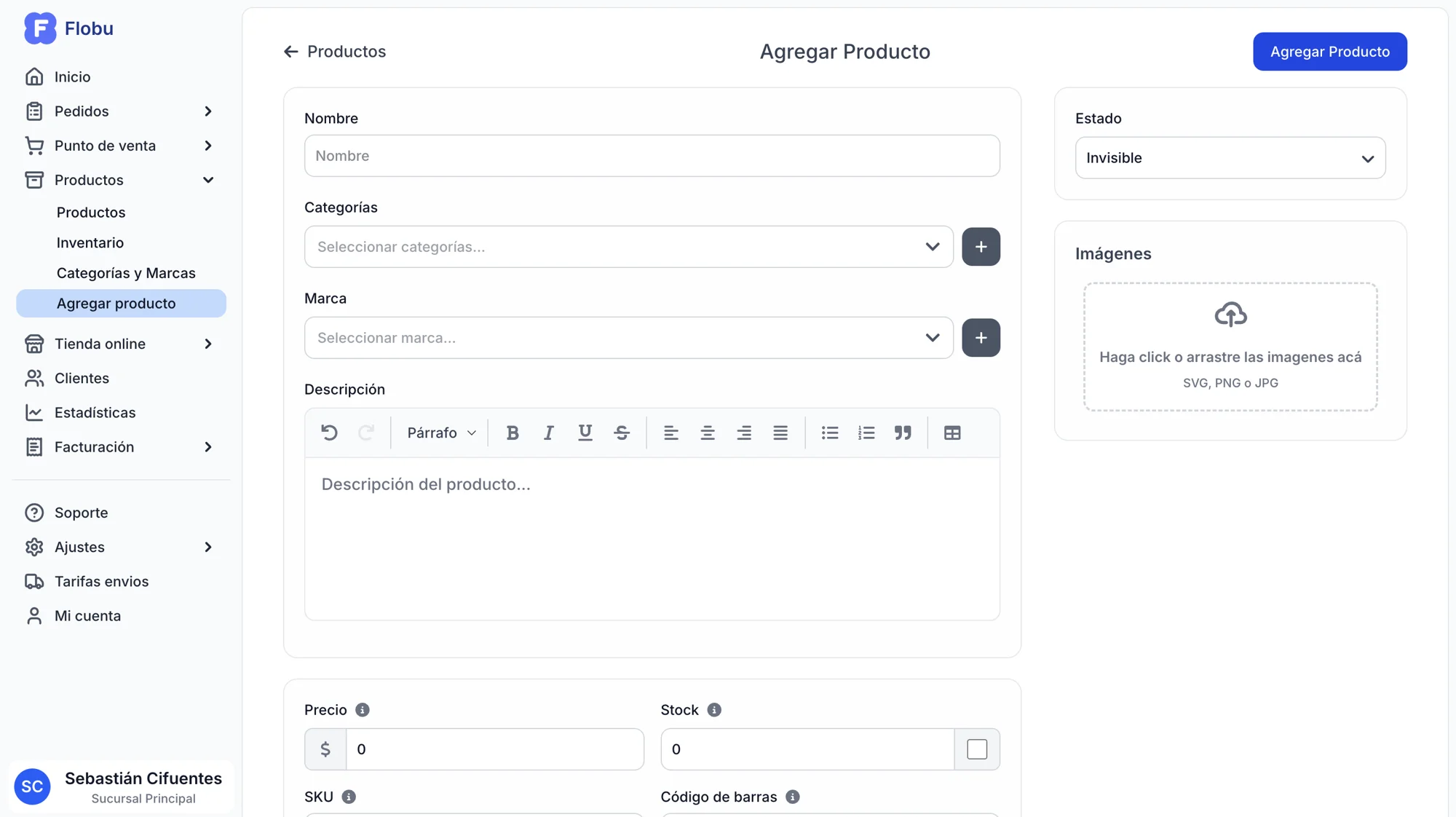Click the Bold formatting icon
The height and width of the screenshot is (817, 1456).
513,433
